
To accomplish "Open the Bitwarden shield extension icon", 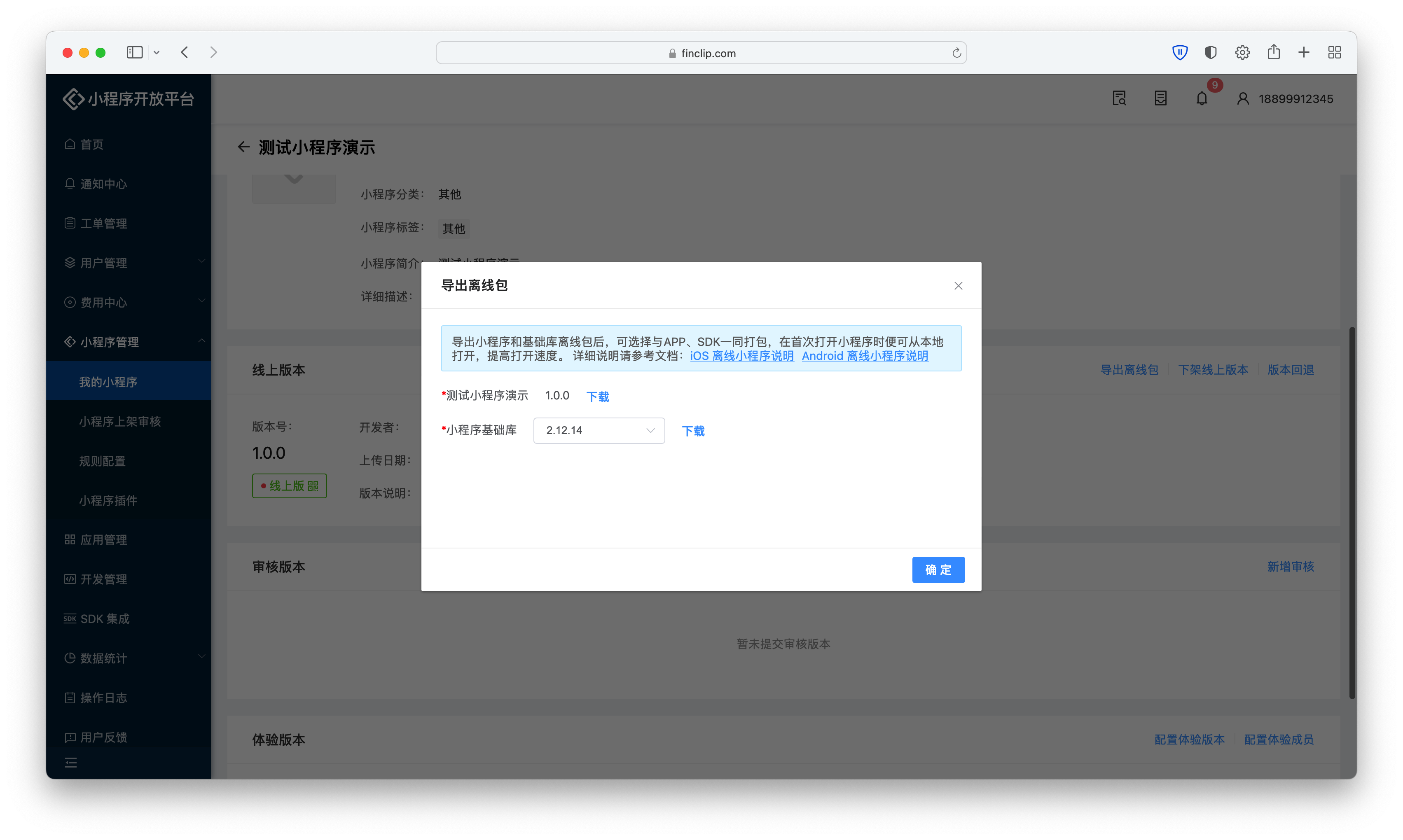I will 1179,53.
